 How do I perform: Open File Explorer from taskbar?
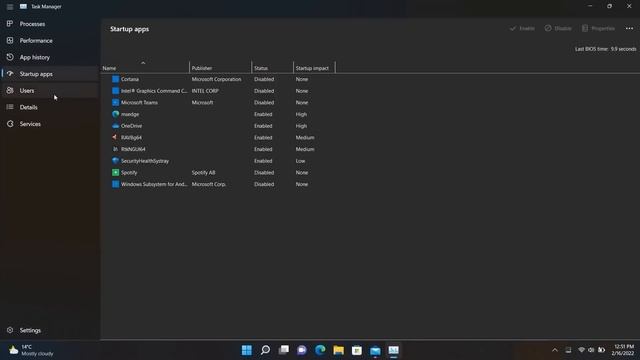pyautogui.click(x=338, y=350)
